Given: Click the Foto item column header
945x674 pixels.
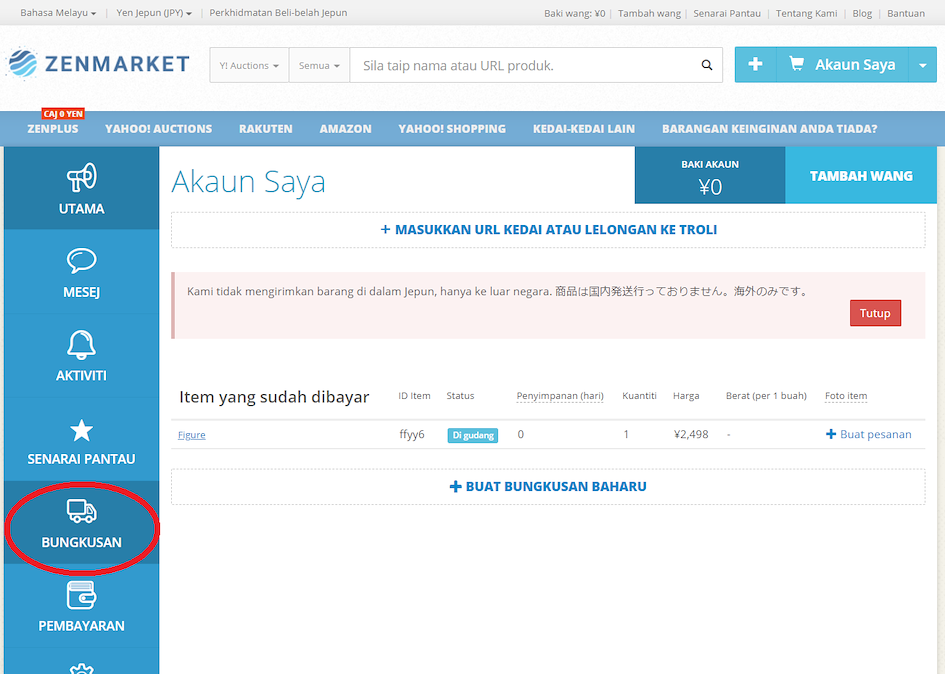Looking at the screenshot, I should 846,396.
